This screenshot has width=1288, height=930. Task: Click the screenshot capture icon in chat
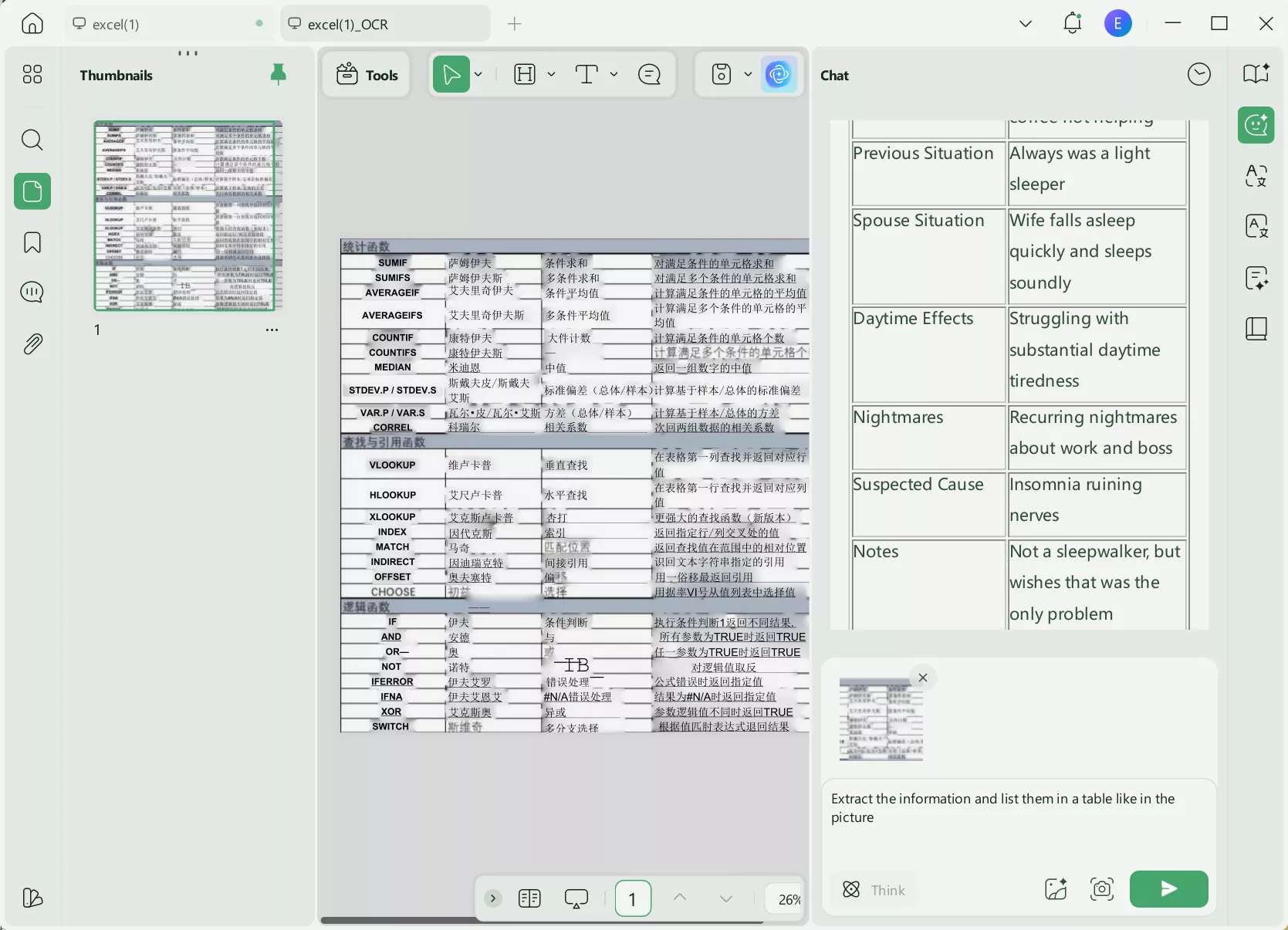1101,889
